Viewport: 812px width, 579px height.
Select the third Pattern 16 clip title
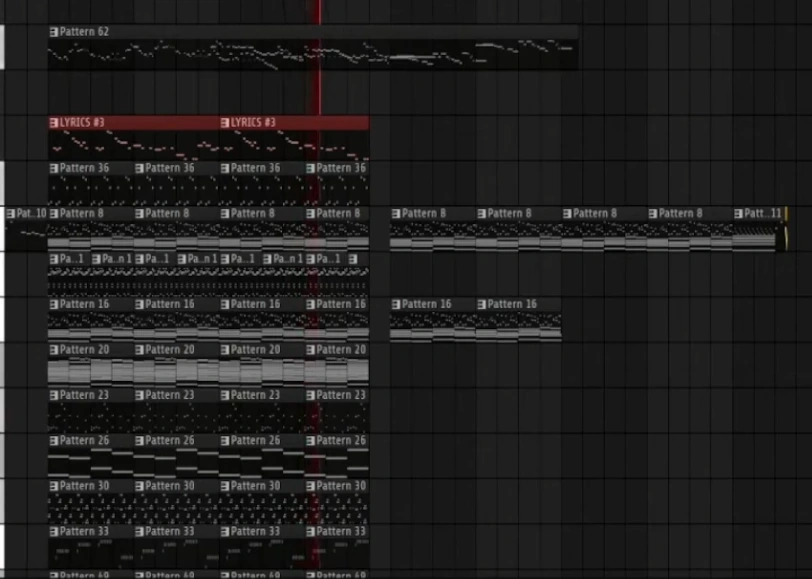[x=255, y=305]
